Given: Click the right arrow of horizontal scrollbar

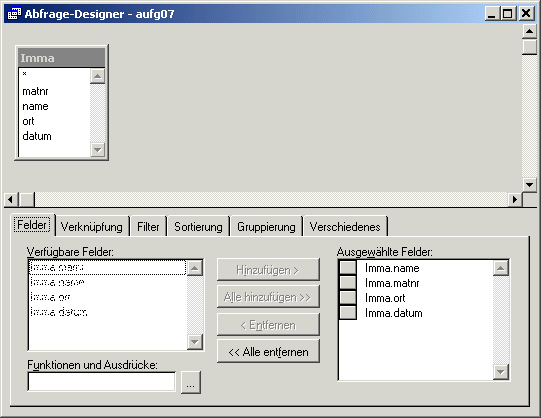Looking at the screenshot, I should [515, 199].
